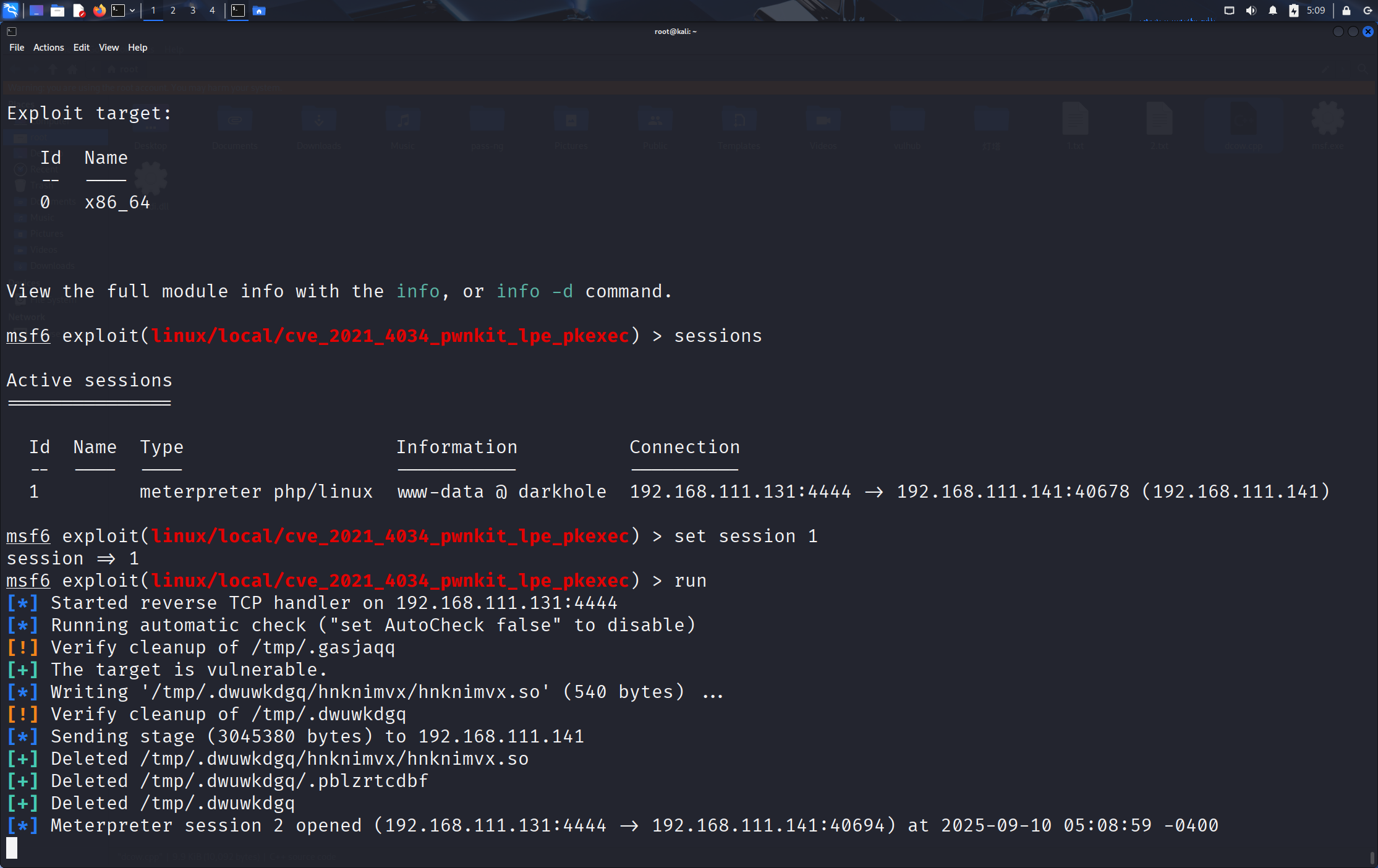Switch to workspace 3

pyautogui.click(x=192, y=11)
